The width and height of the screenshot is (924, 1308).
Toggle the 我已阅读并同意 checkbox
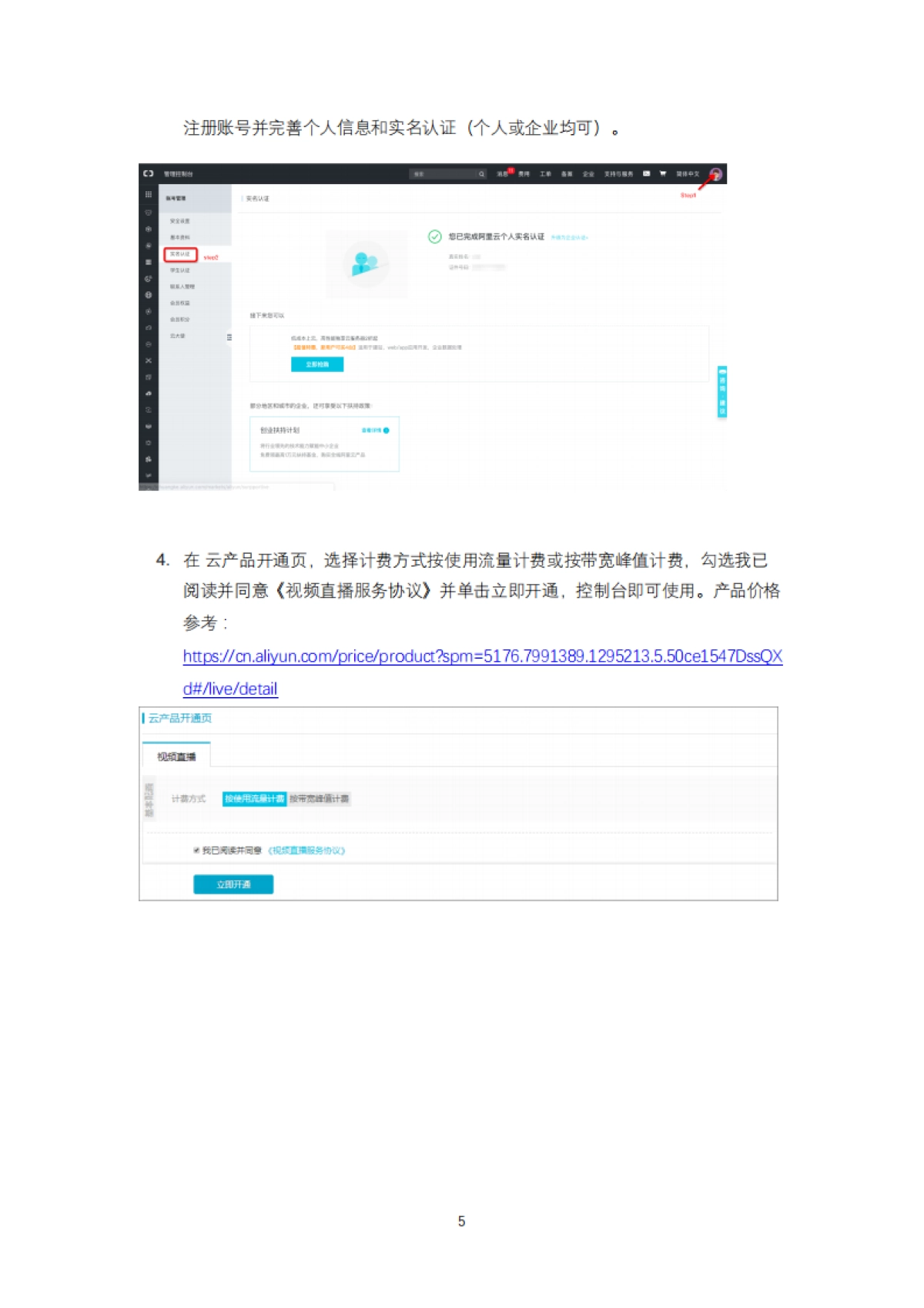click(x=196, y=850)
